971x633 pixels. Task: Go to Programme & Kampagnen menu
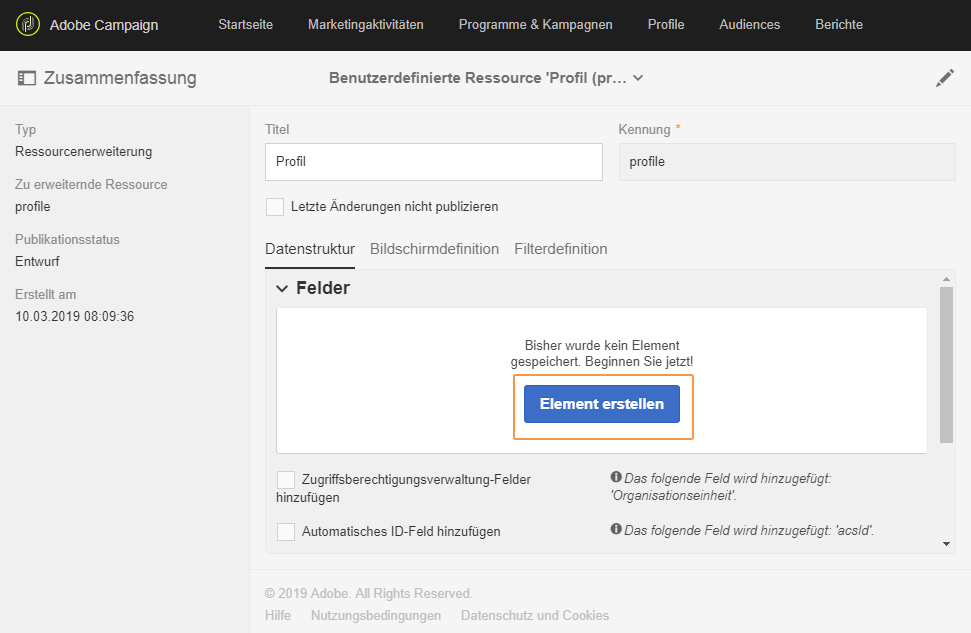(535, 24)
